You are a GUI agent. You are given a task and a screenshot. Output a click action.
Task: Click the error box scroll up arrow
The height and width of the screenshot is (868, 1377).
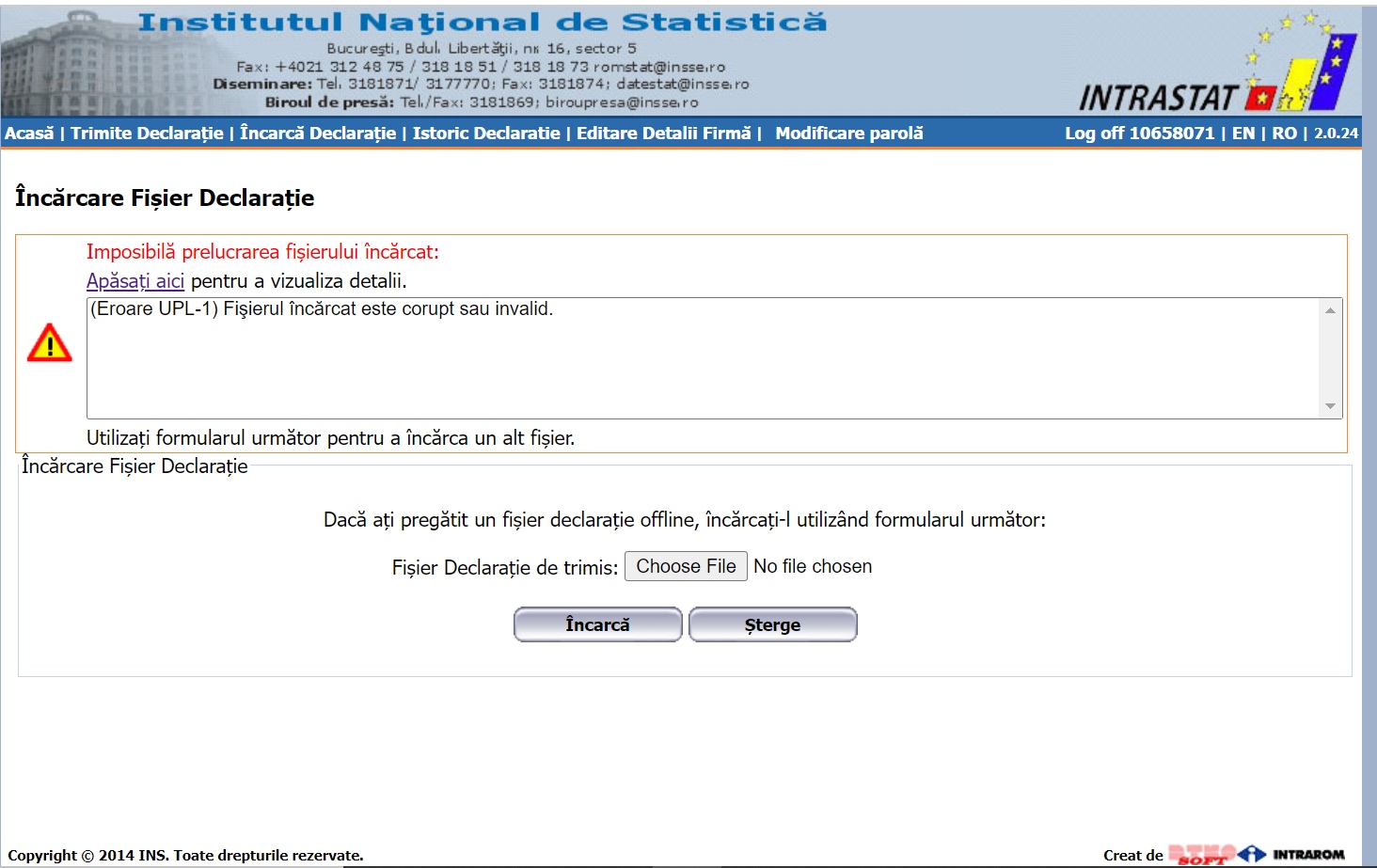pos(1330,310)
